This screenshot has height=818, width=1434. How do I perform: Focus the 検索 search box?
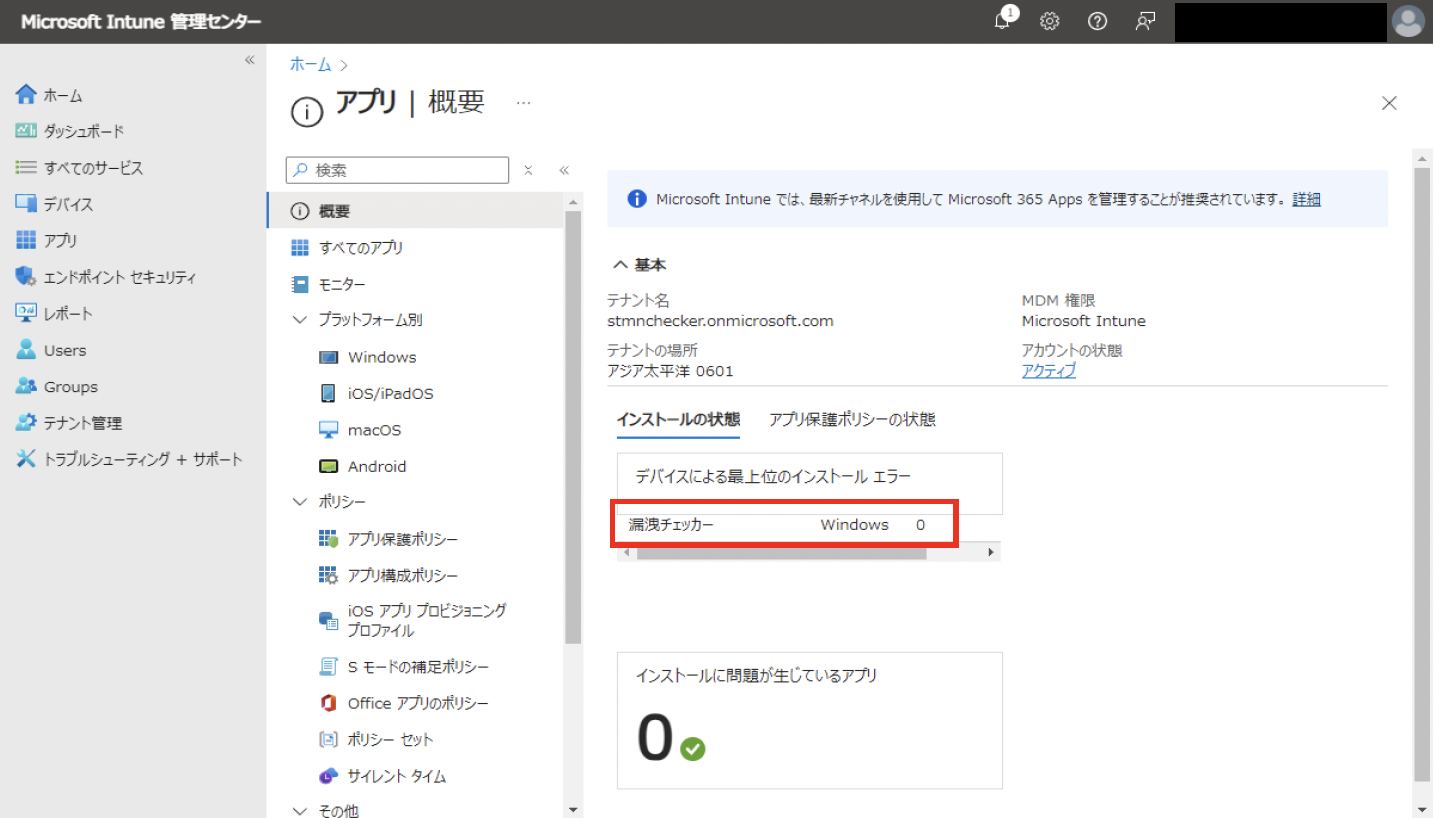[397, 170]
